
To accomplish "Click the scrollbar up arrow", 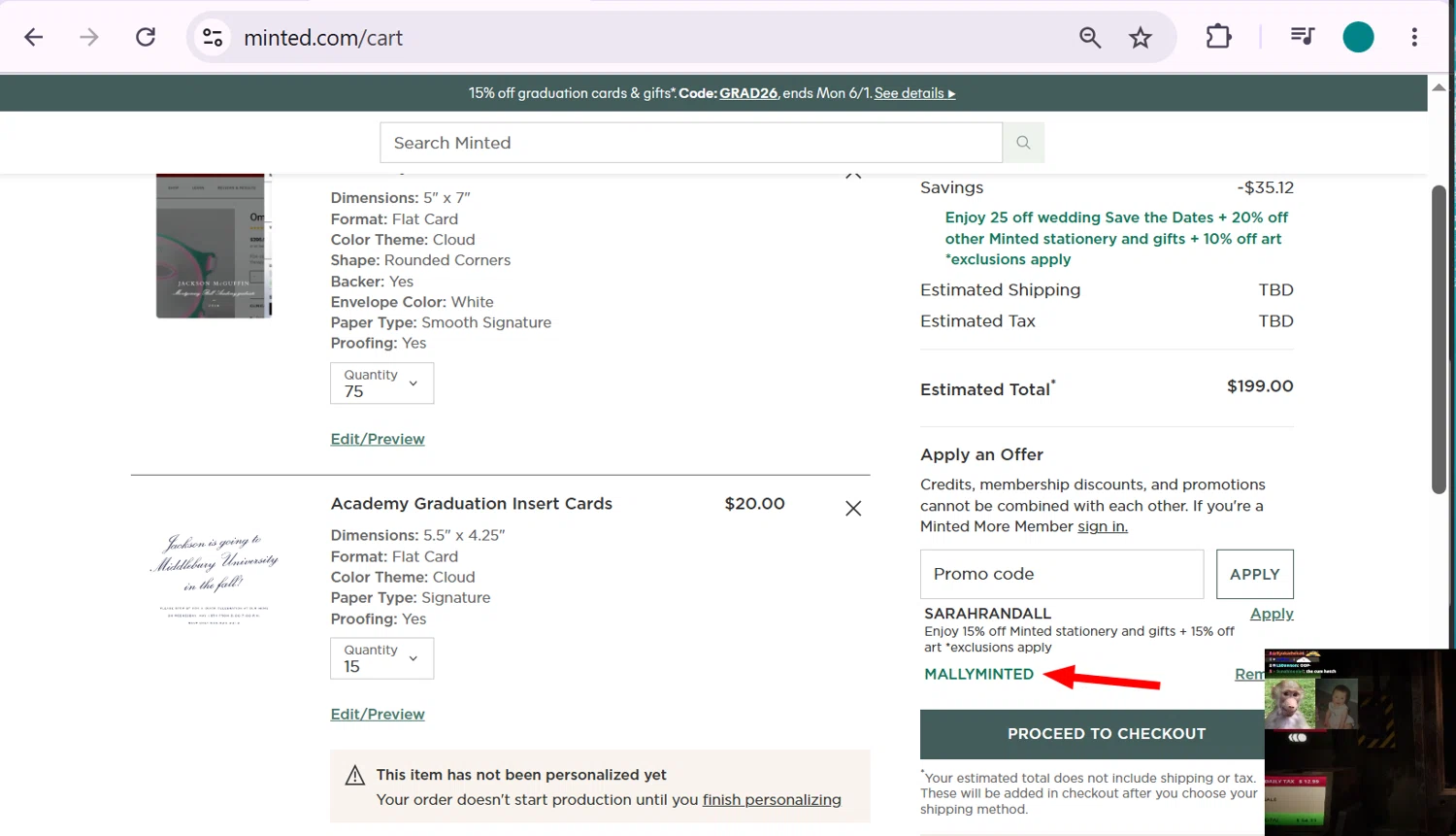I will (x=1439, y=87).
